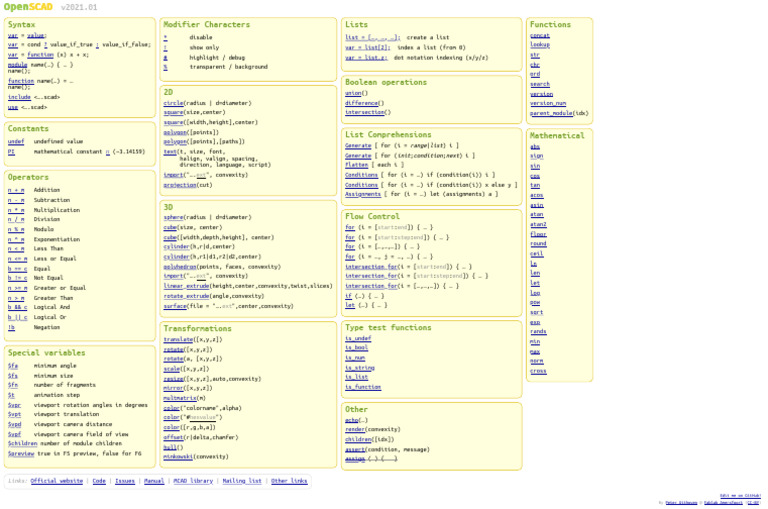Click the concat function link

click(540, 36)
